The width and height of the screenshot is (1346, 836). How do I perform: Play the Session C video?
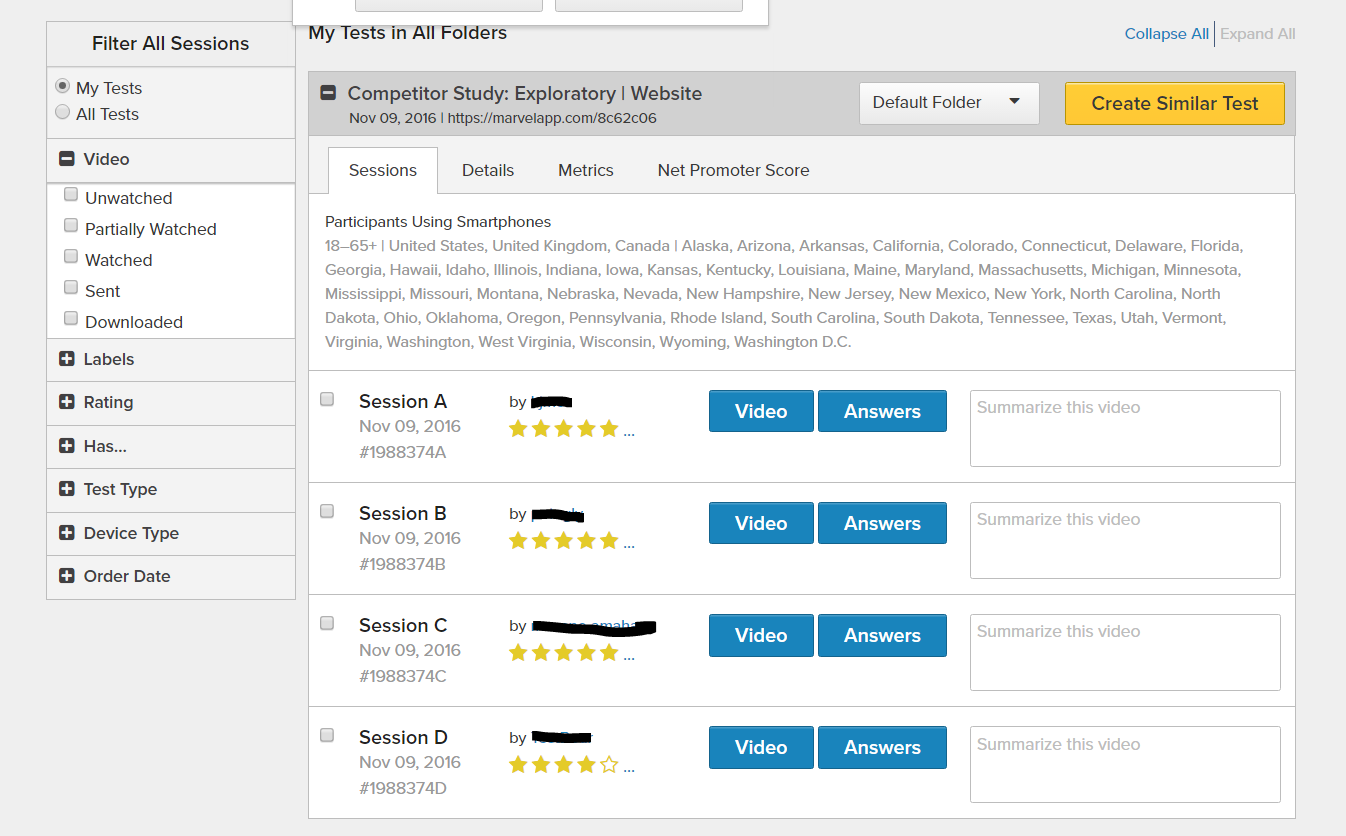761,635
